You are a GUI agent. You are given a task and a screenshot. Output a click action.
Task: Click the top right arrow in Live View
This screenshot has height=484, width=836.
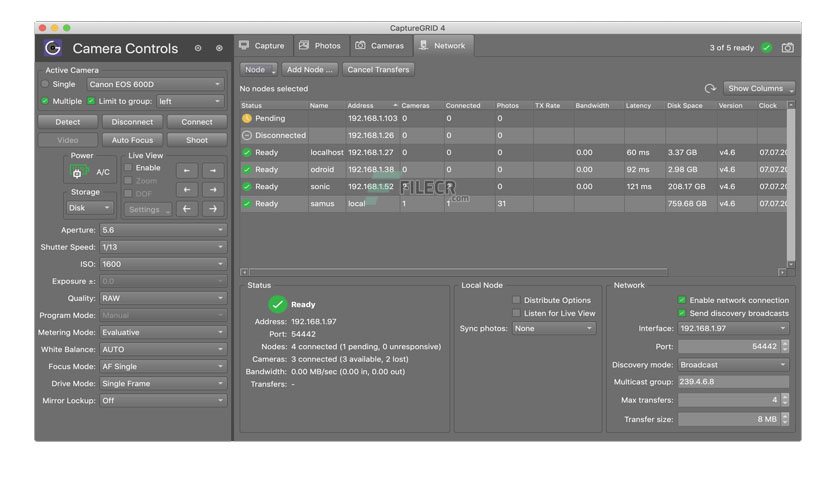(x=213, y=171)
